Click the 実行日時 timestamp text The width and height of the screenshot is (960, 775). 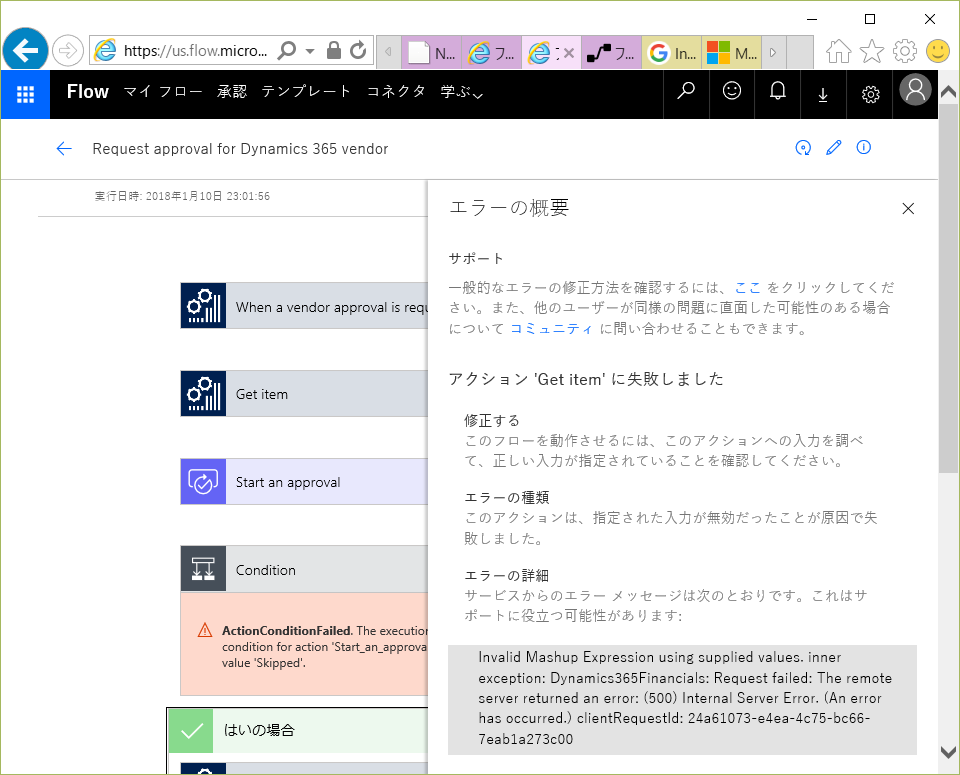[x=182, y=196]
